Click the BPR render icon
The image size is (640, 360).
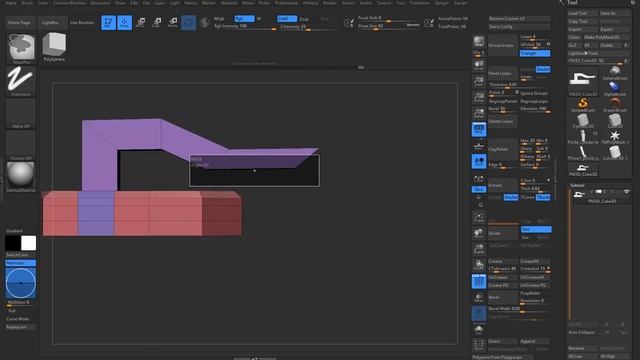[x=479, y=42]
